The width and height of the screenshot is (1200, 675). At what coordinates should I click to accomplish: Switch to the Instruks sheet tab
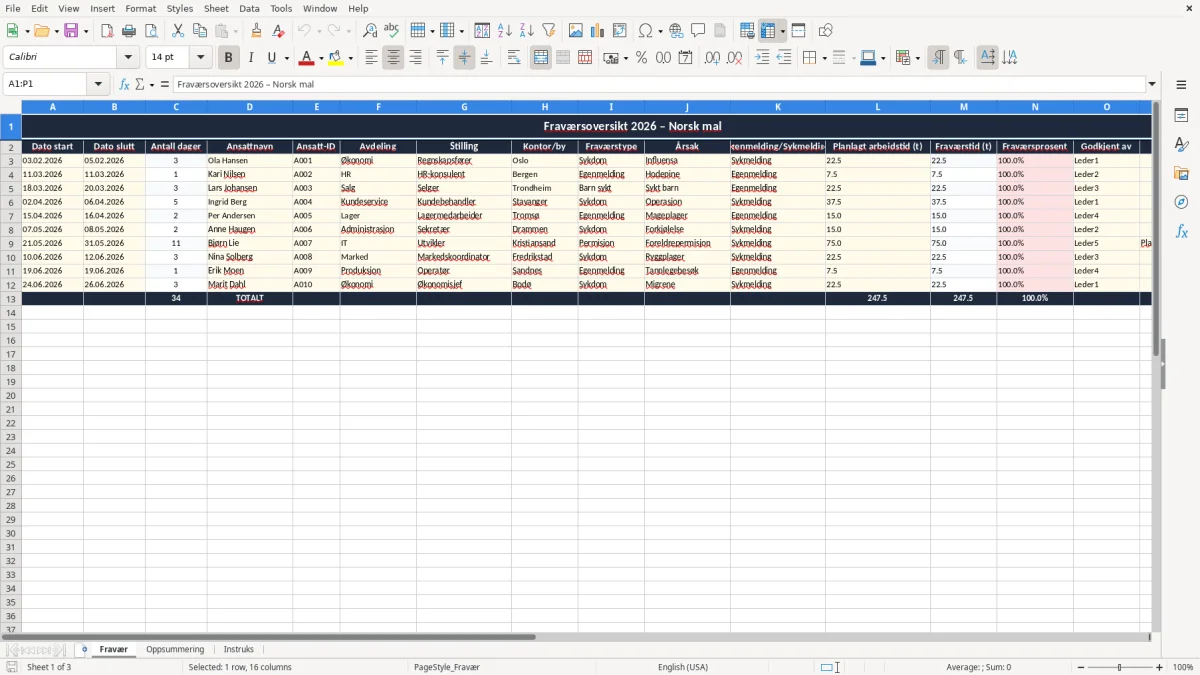[239, 650]
